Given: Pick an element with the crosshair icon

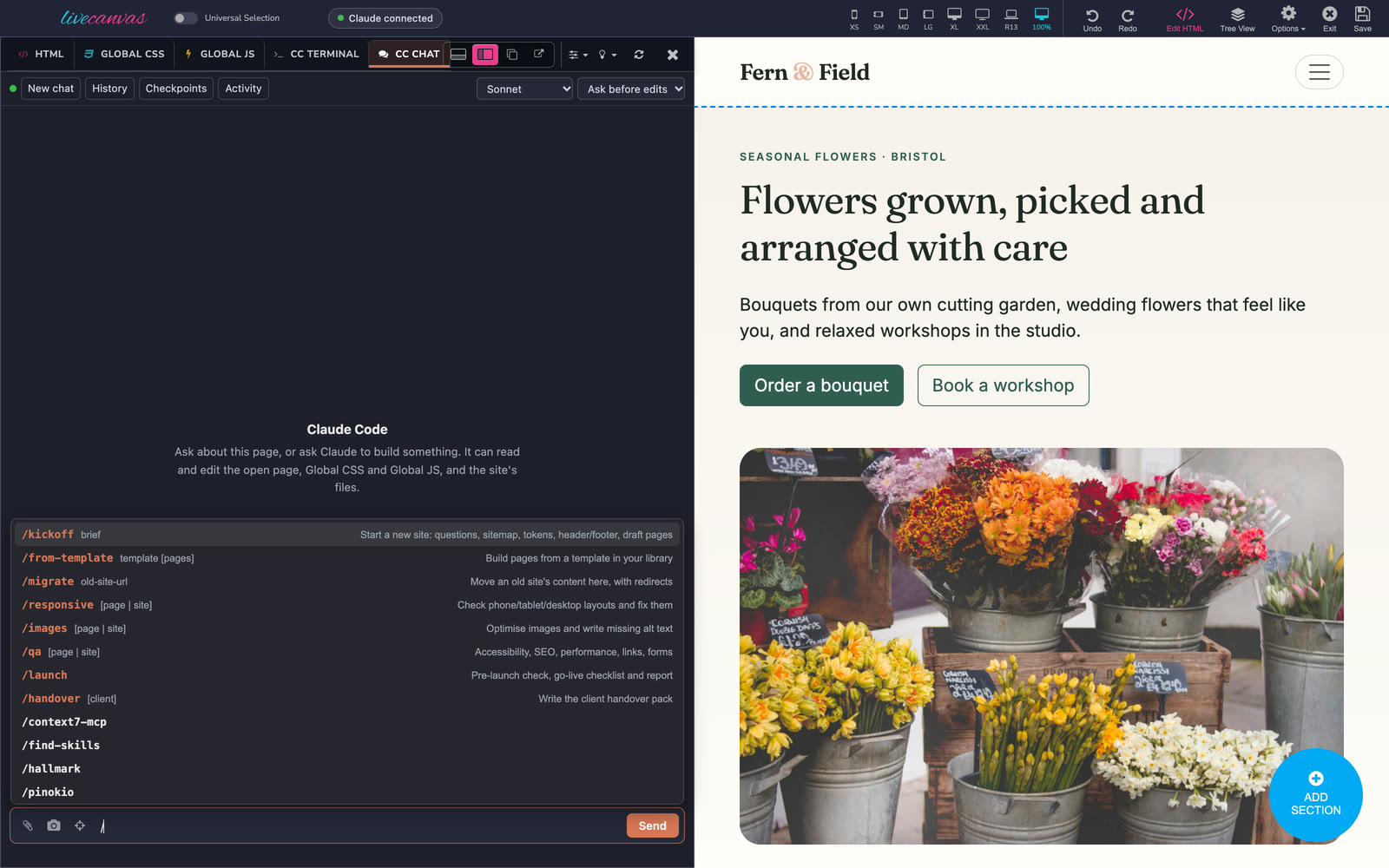Looking at the screenshot, I should (x=80, y=825).
